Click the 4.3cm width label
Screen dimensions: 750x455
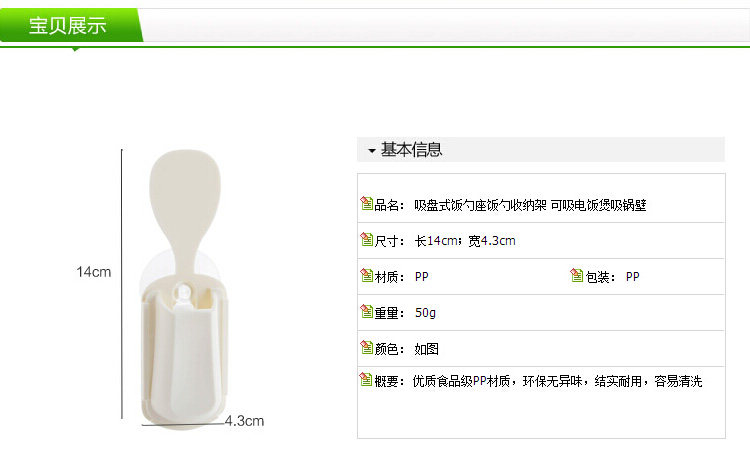(244, 421)
